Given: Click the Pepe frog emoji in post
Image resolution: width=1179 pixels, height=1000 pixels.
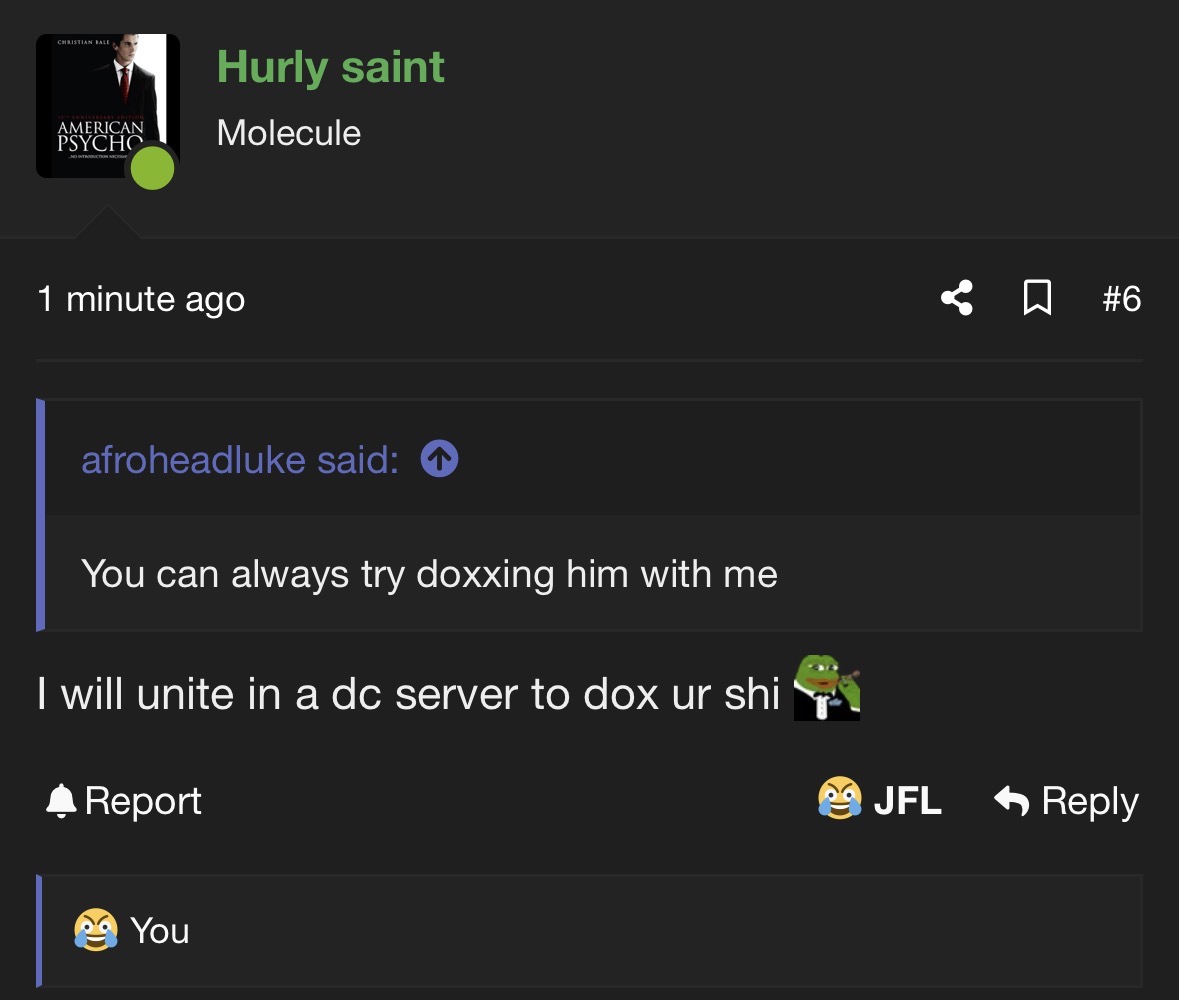Looking at the screenshot, I should point(826,687).
